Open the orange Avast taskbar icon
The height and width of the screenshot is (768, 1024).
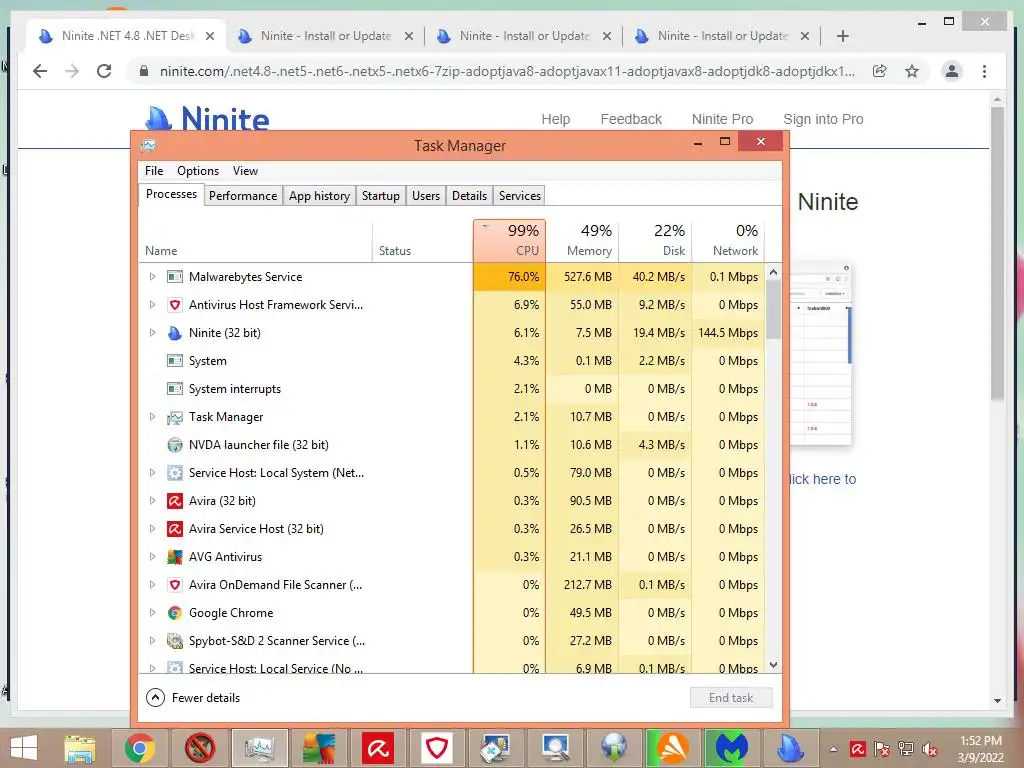tap(672, 748)
